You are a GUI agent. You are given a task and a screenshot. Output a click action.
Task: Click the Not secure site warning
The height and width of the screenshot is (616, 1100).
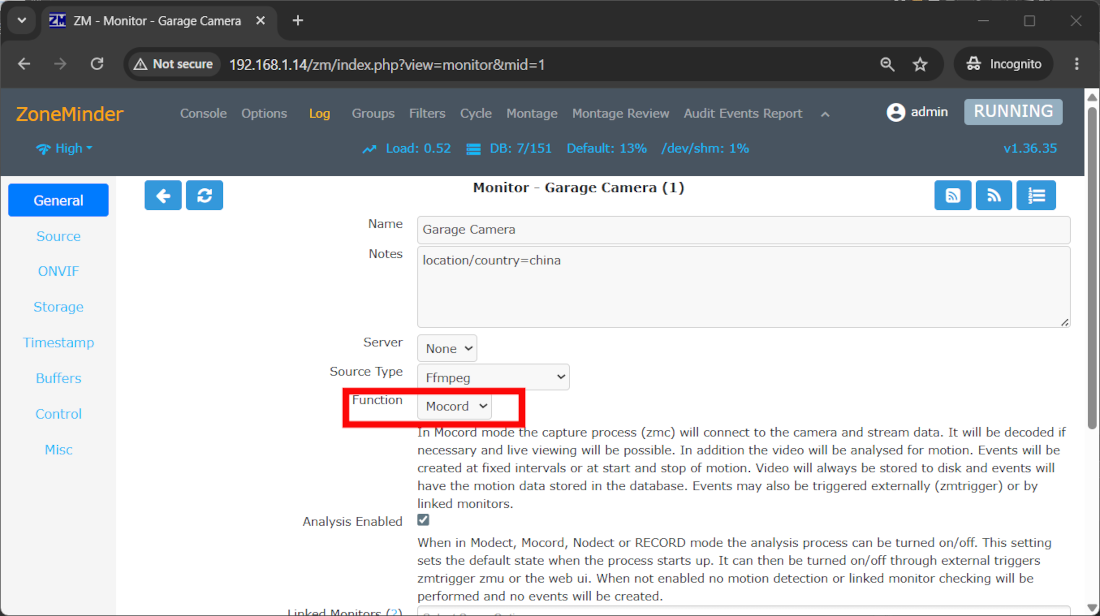point(173,64)
